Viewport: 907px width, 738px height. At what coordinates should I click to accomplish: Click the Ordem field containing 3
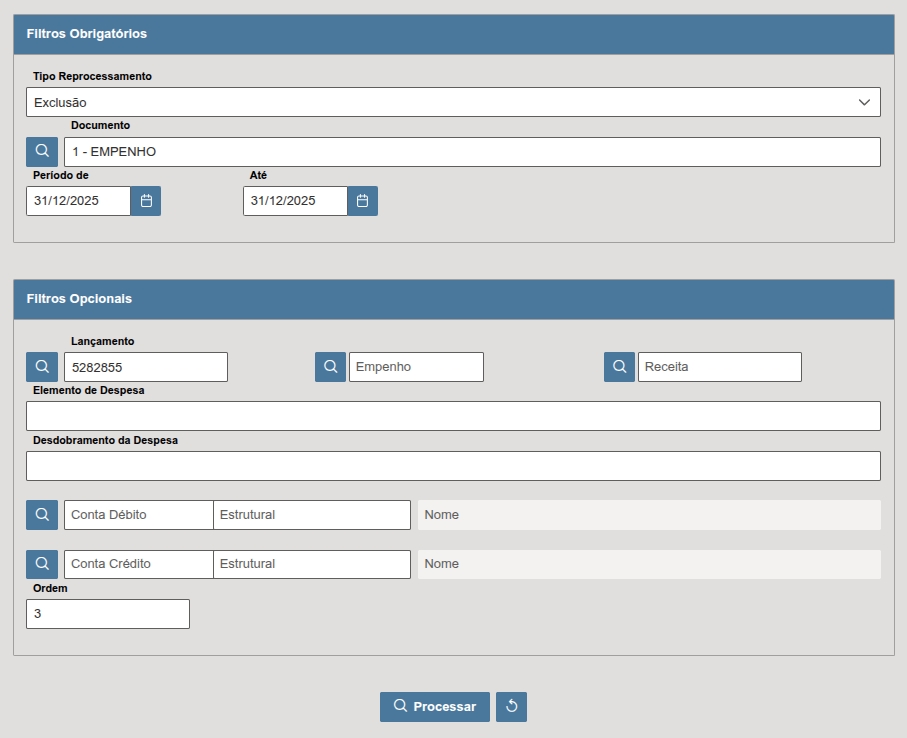(x=108, y=614)
